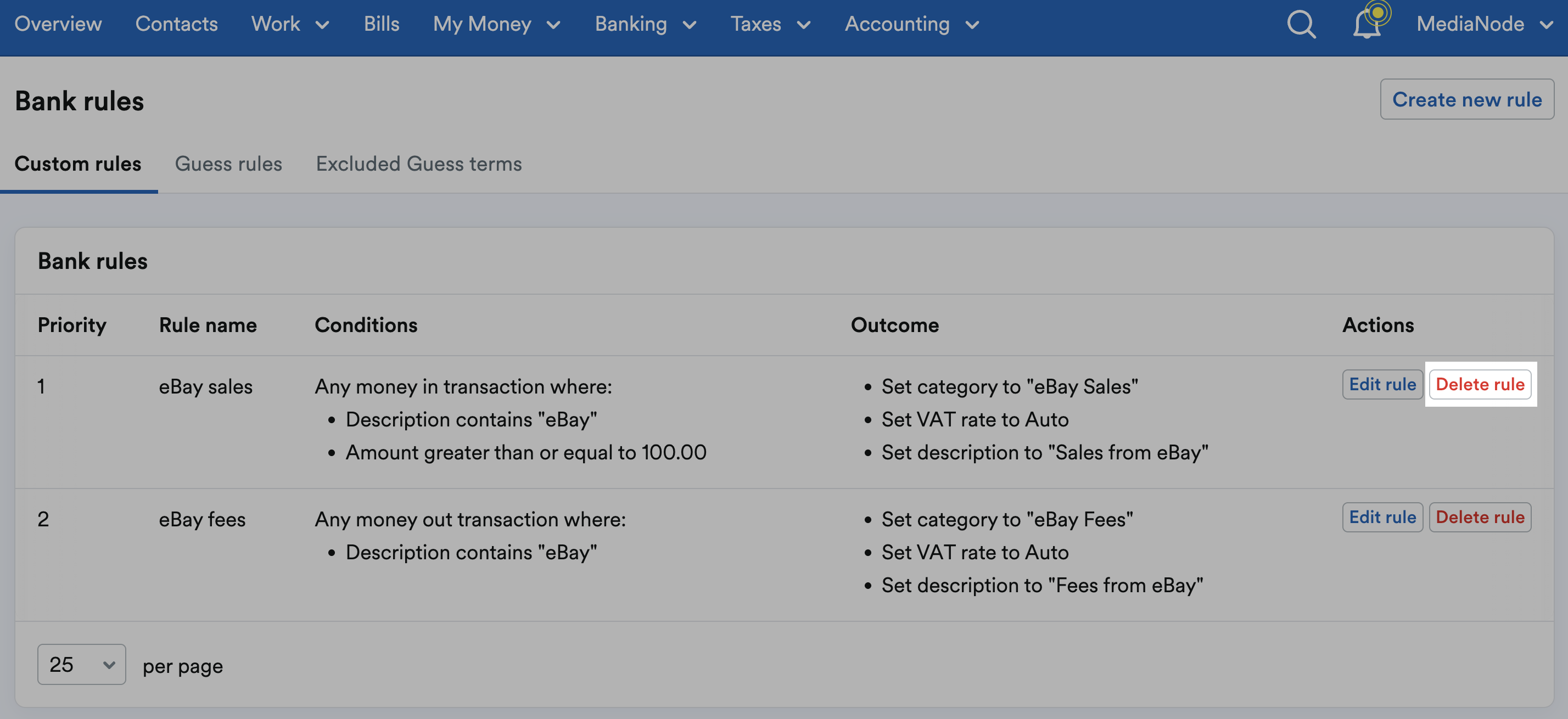This screenshot has width=1568, height=719.
Task: Click 'Any money in transaction where:' text
Action: [x=463, y=386]
